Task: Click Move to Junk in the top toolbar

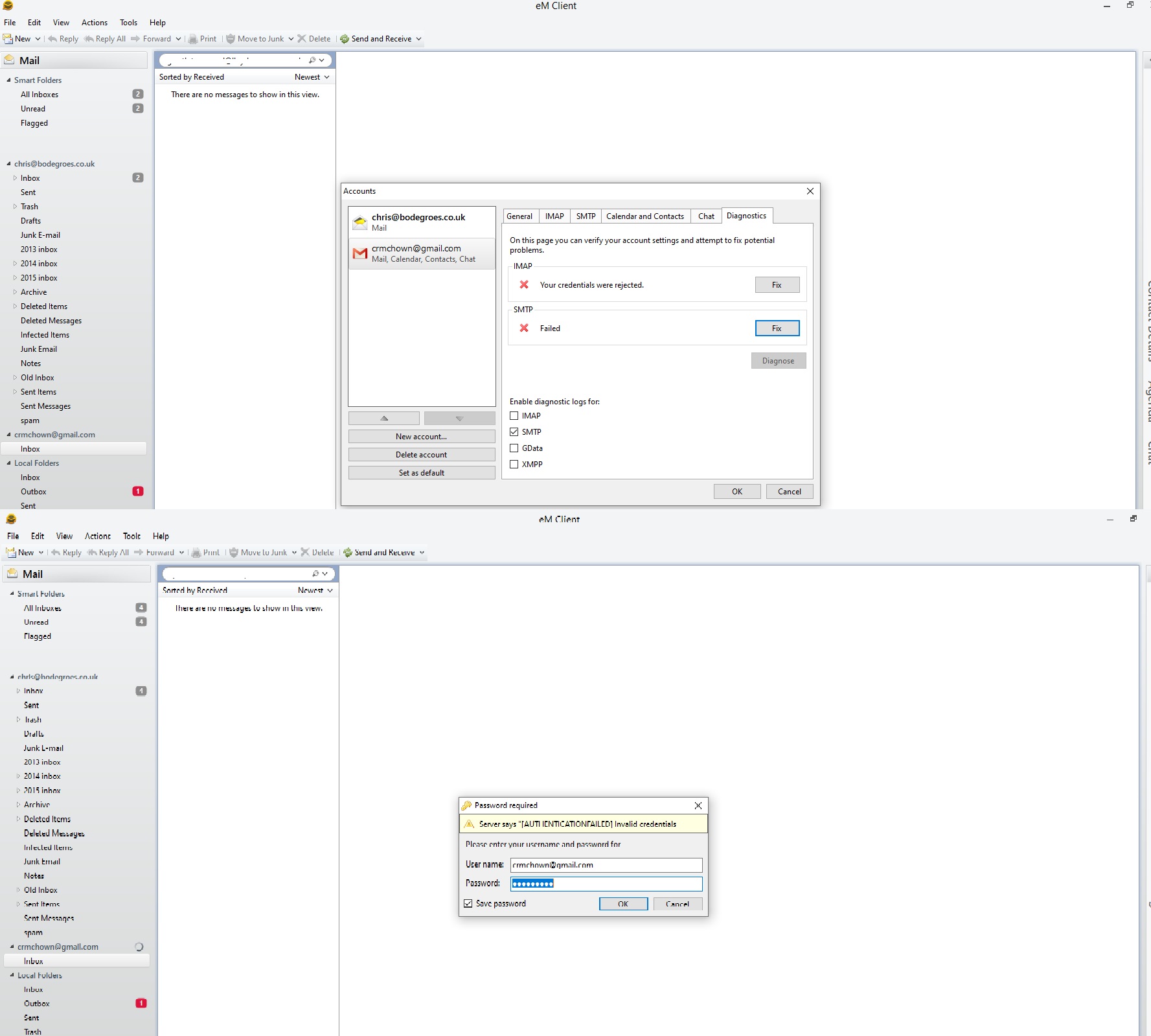Action: pos(255,39)
